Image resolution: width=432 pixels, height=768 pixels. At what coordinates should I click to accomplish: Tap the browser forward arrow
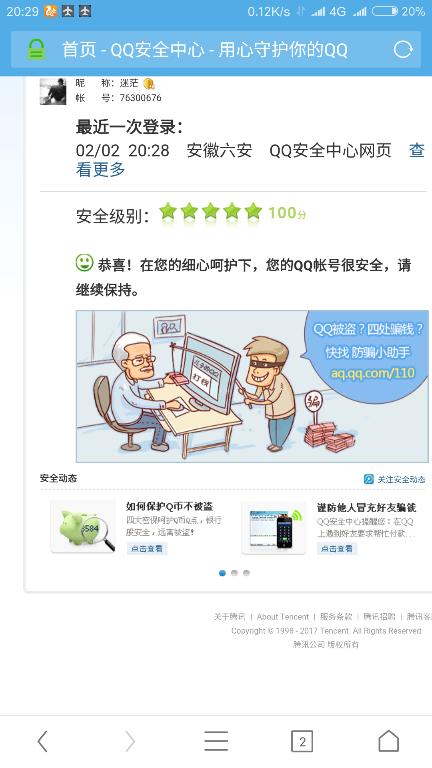(x=129, y=741)
